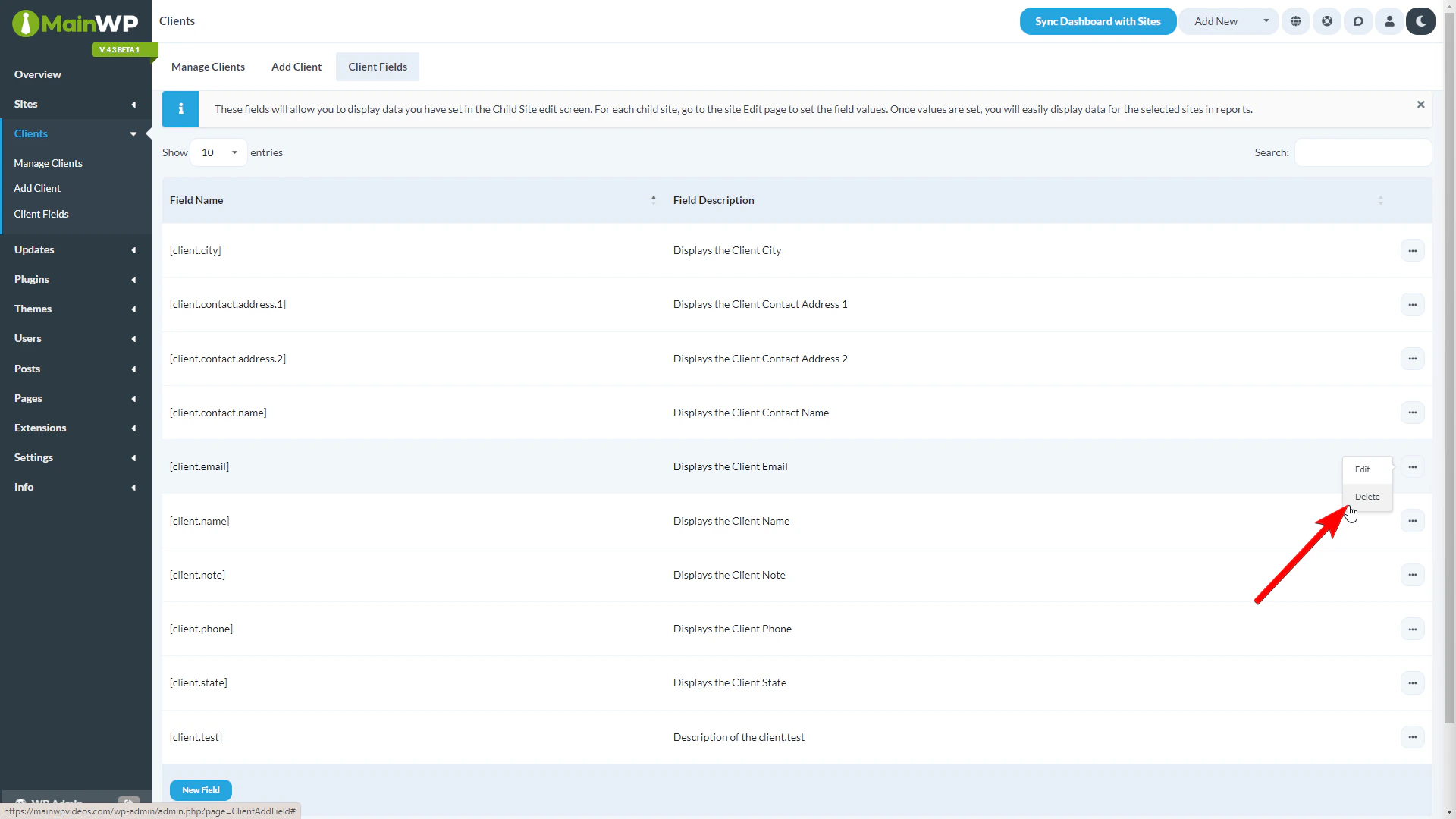This screenshot has height=819, width=1456.
Task: Click the blue info icon in notice
Action: click(180, 109)
